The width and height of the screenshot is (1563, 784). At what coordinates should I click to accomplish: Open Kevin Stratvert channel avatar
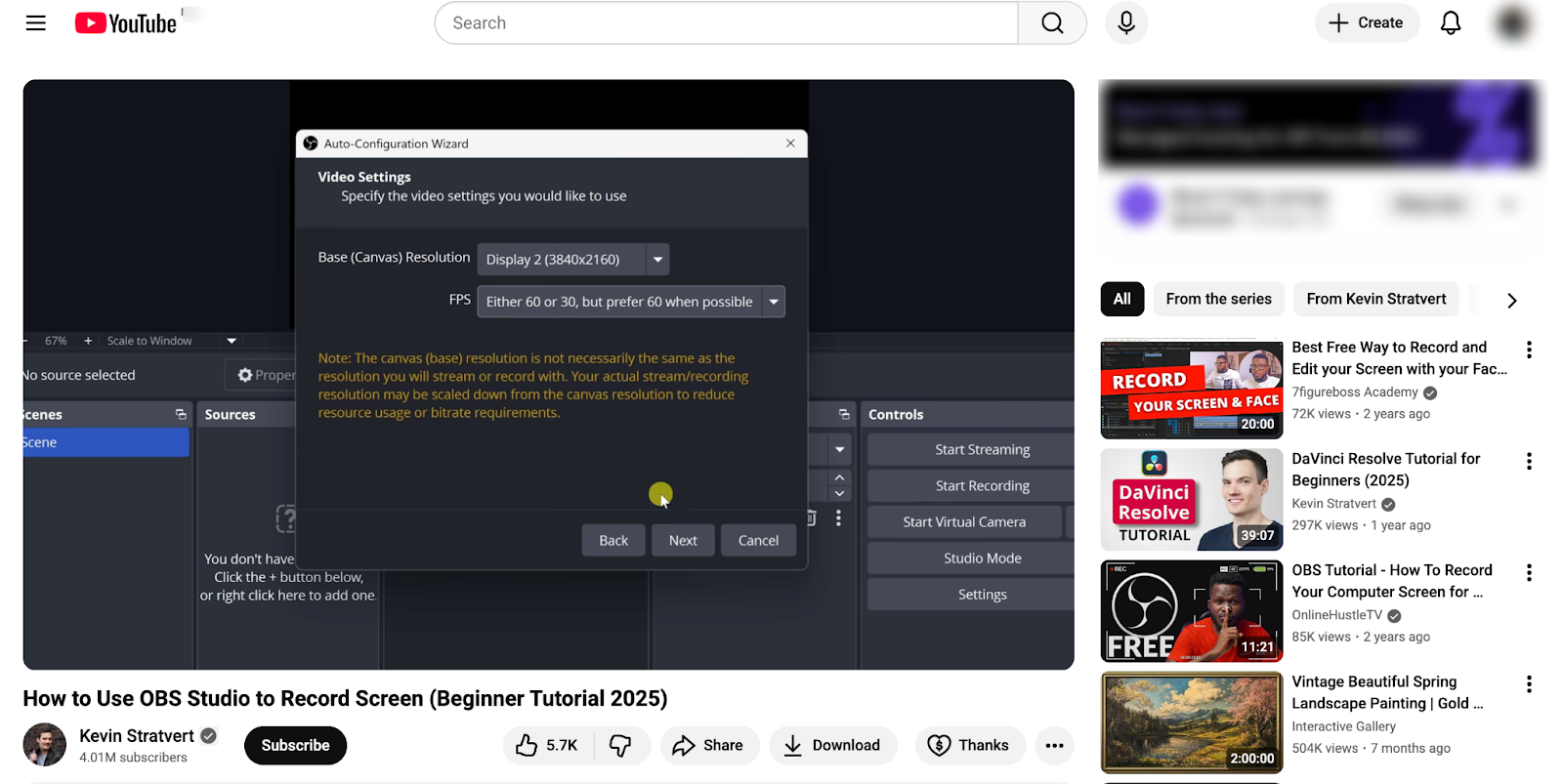(44, 745)
